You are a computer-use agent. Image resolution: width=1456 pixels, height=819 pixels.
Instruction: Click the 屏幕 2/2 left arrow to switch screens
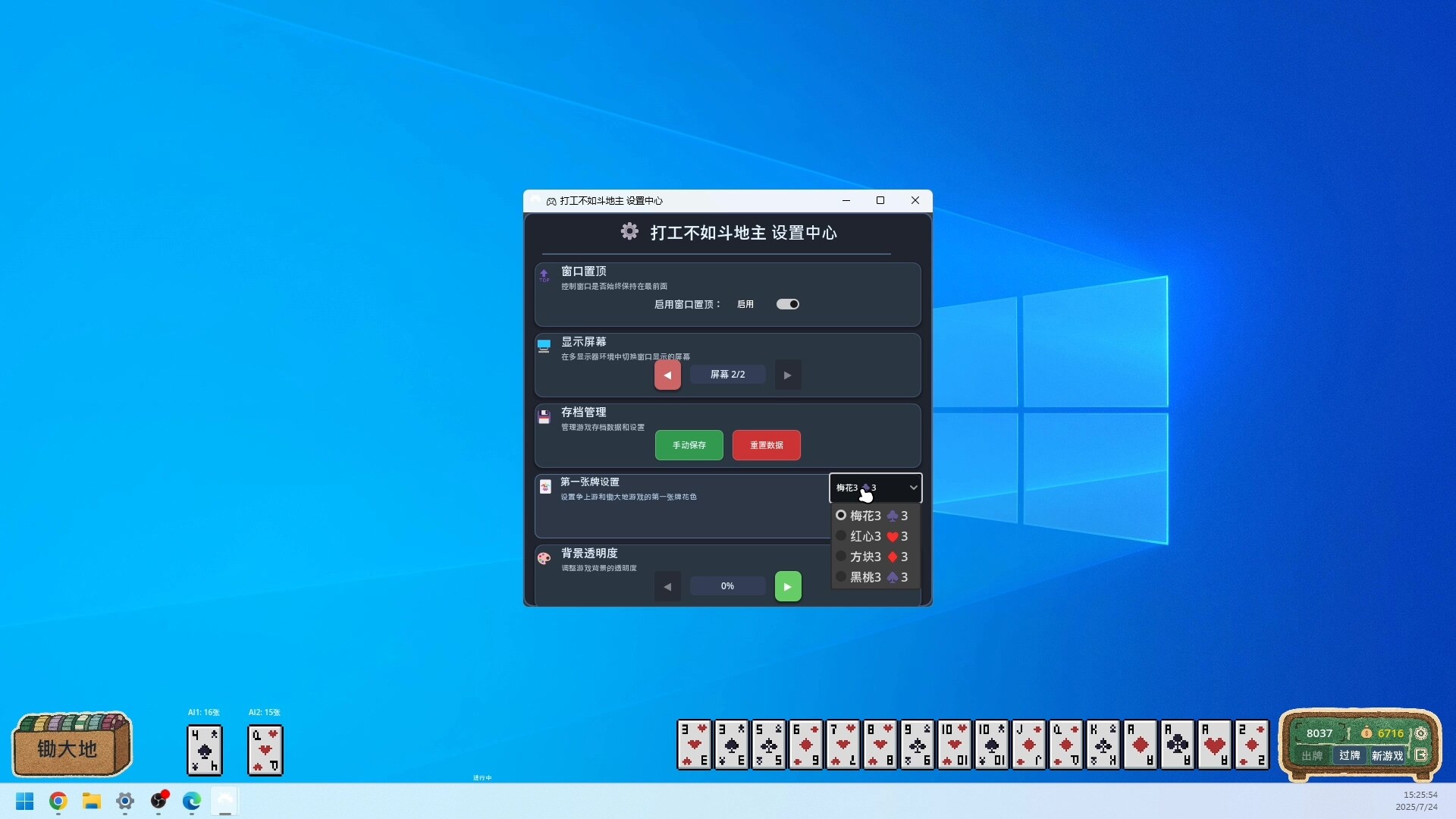(667, 375)
